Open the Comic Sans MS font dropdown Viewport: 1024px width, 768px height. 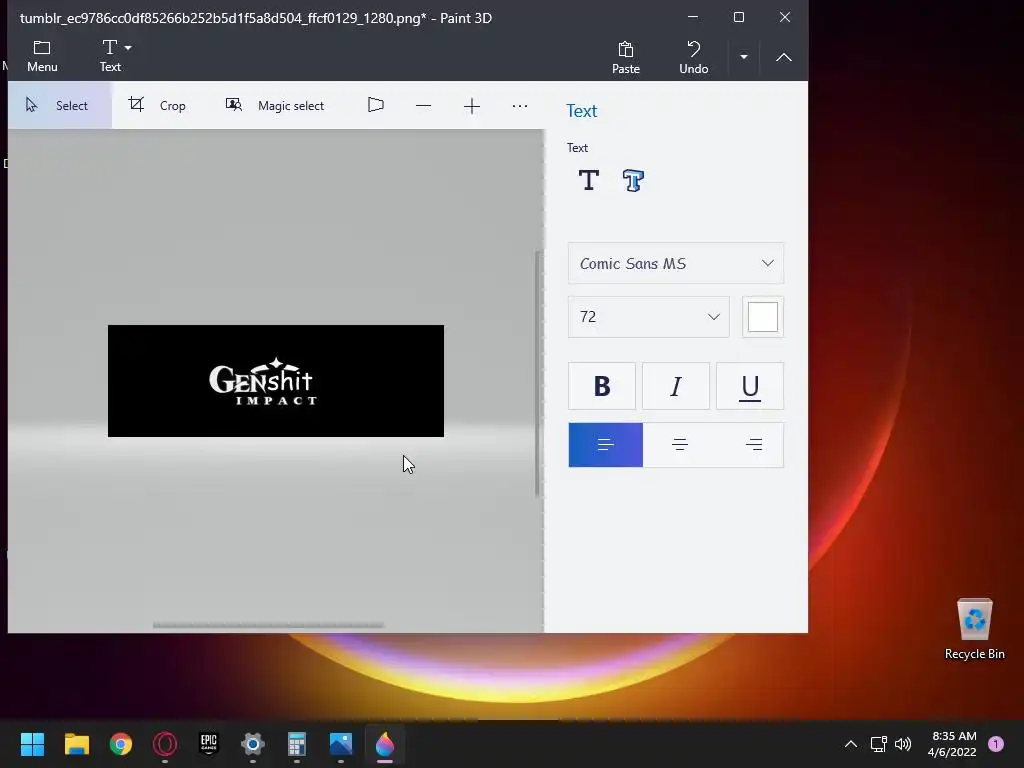[x=676, y=263]
